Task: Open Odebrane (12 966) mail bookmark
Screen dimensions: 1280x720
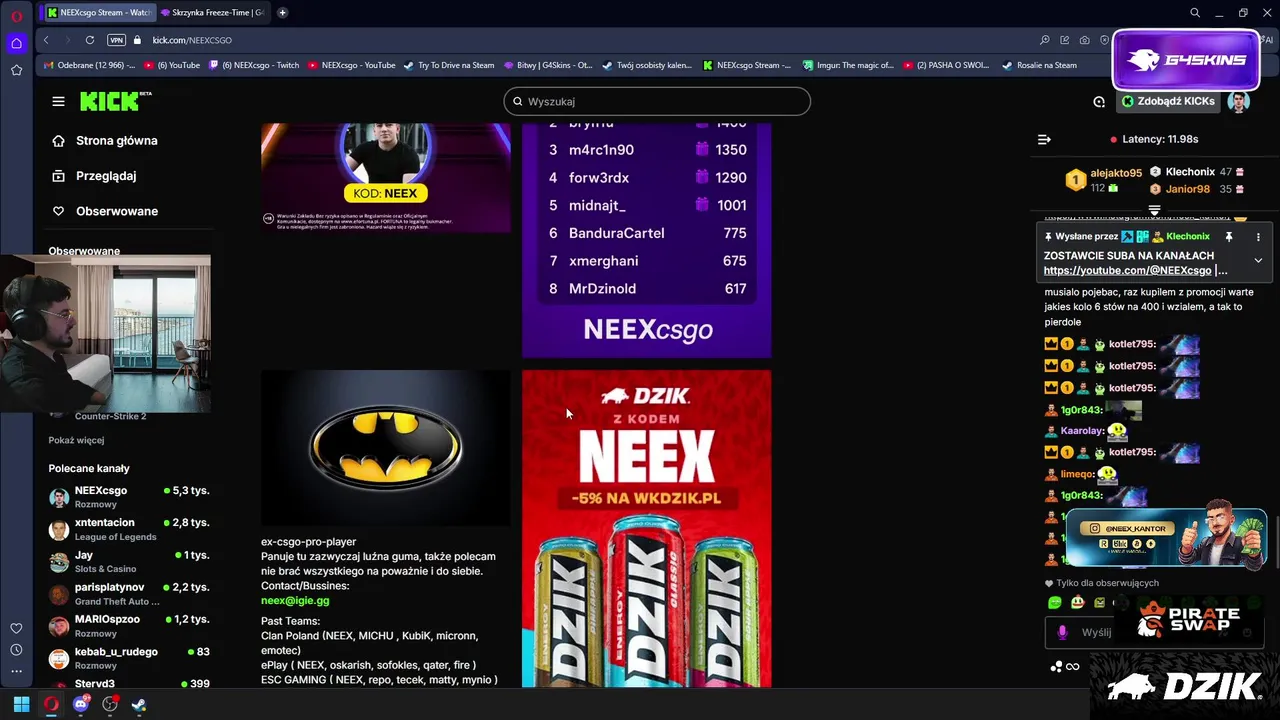Action: [89, 65]
